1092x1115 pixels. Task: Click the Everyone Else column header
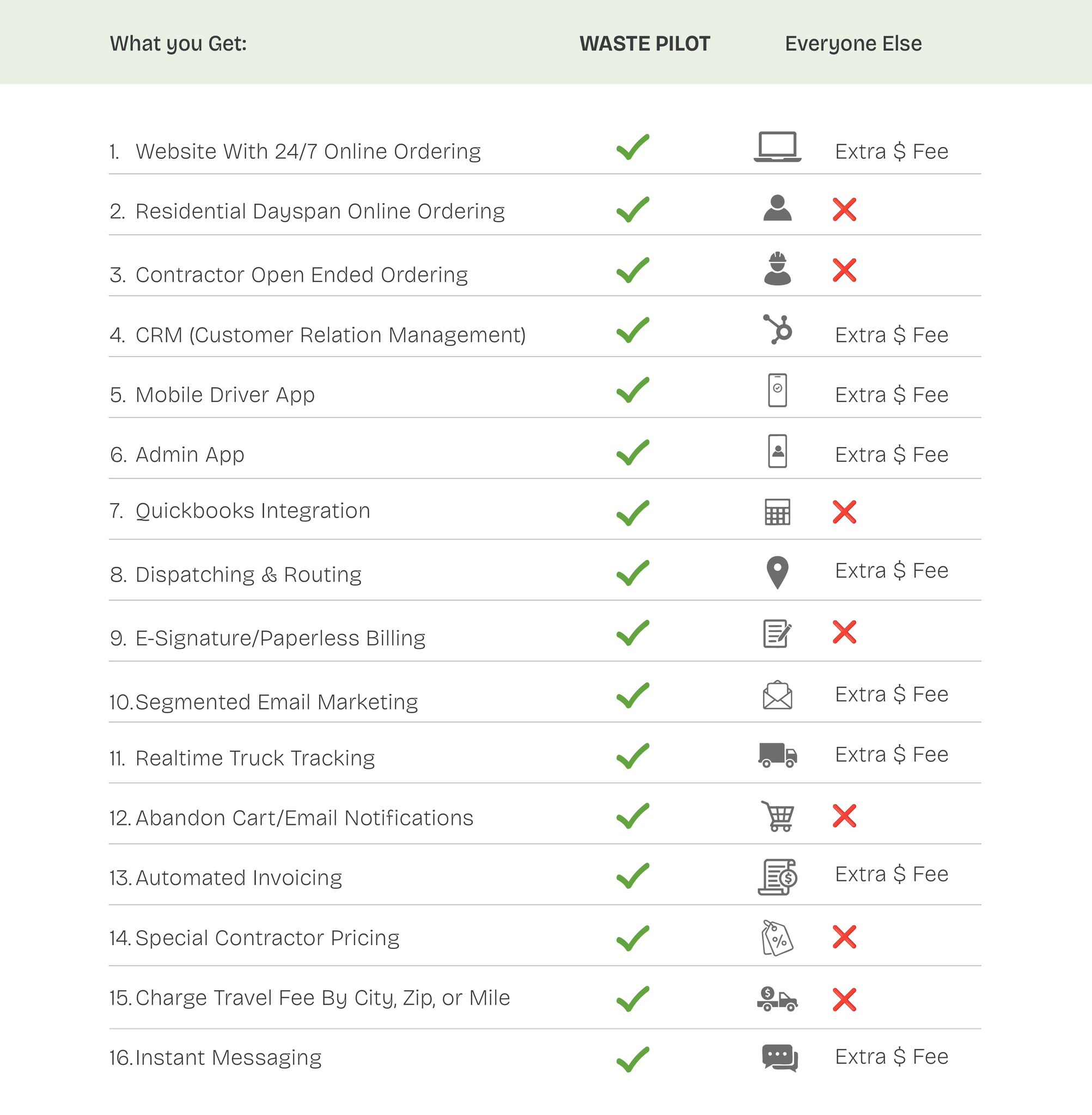[853, 44]
